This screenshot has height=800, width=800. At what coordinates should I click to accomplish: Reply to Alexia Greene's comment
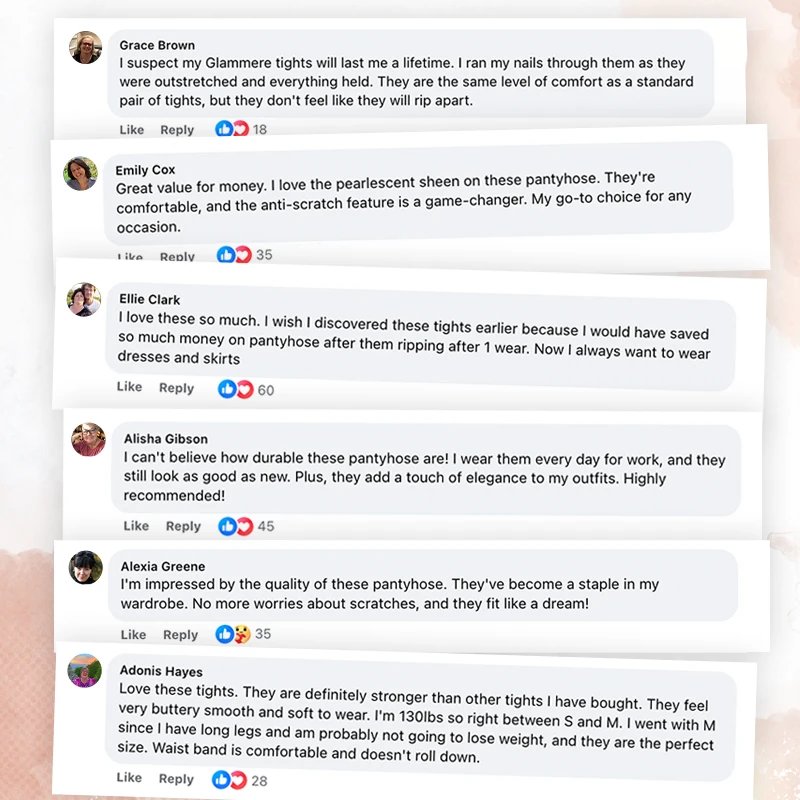[x=180, y=635]
